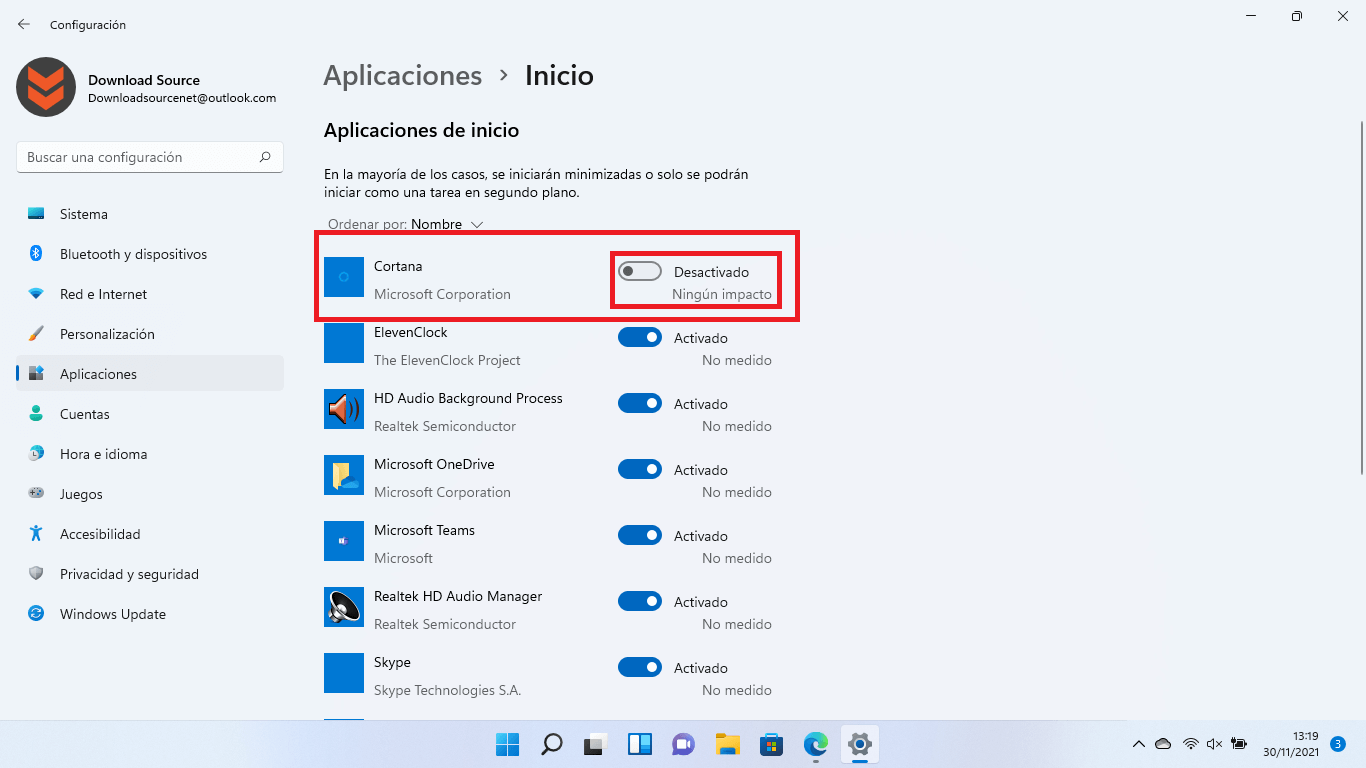
Task: Click Downloadsourcenet@outlook.com account email
Action: point(182,98)
